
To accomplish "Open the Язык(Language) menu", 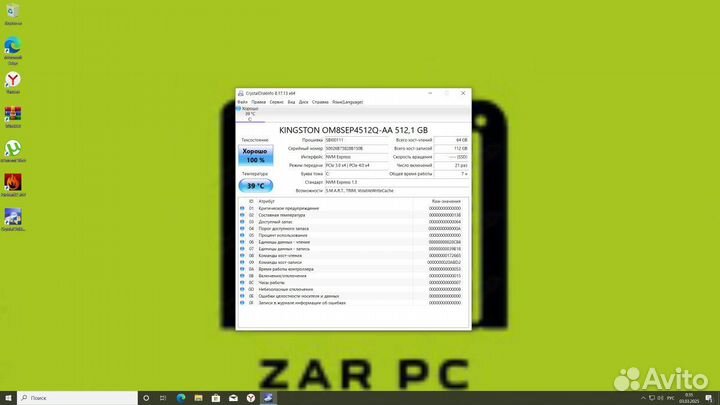I will click(348, 102).
